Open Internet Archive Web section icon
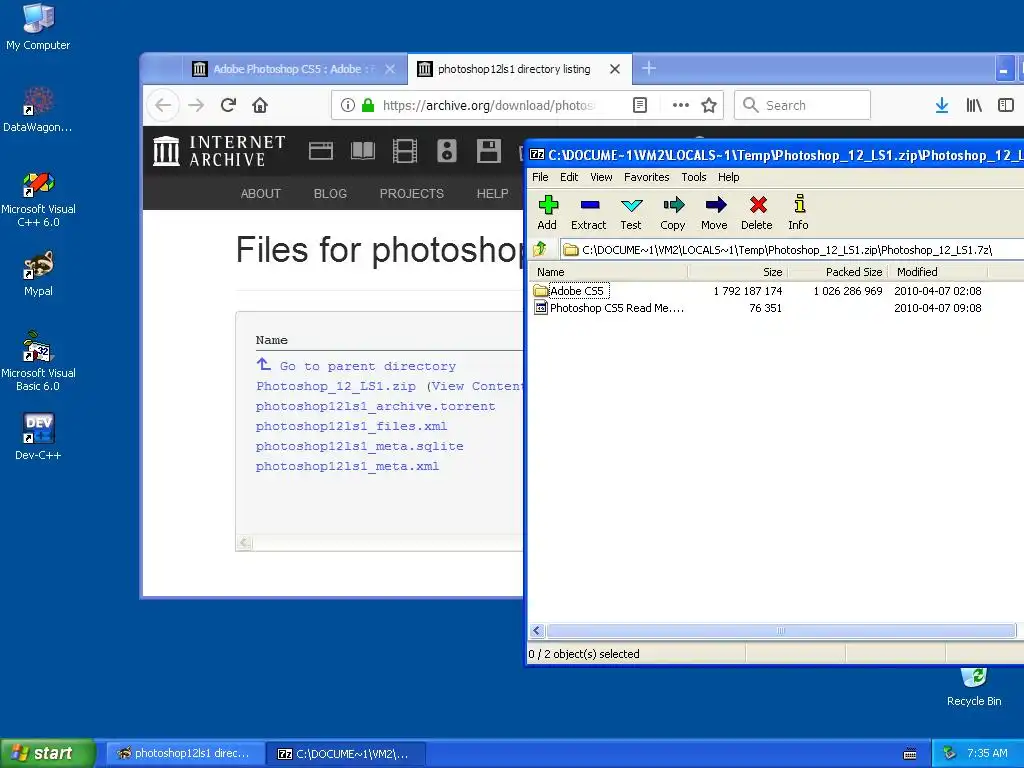 (321, 151)
